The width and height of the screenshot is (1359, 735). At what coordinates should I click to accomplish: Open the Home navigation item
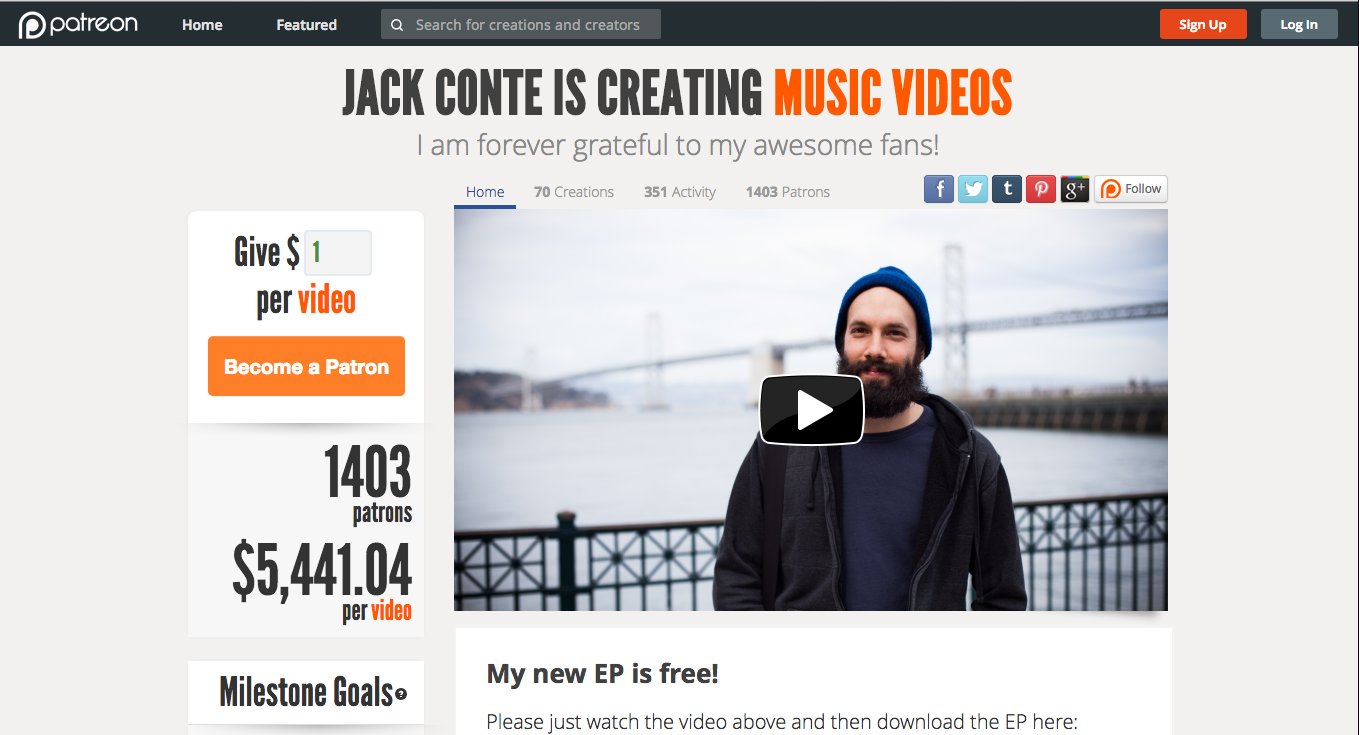coord(202,25)
